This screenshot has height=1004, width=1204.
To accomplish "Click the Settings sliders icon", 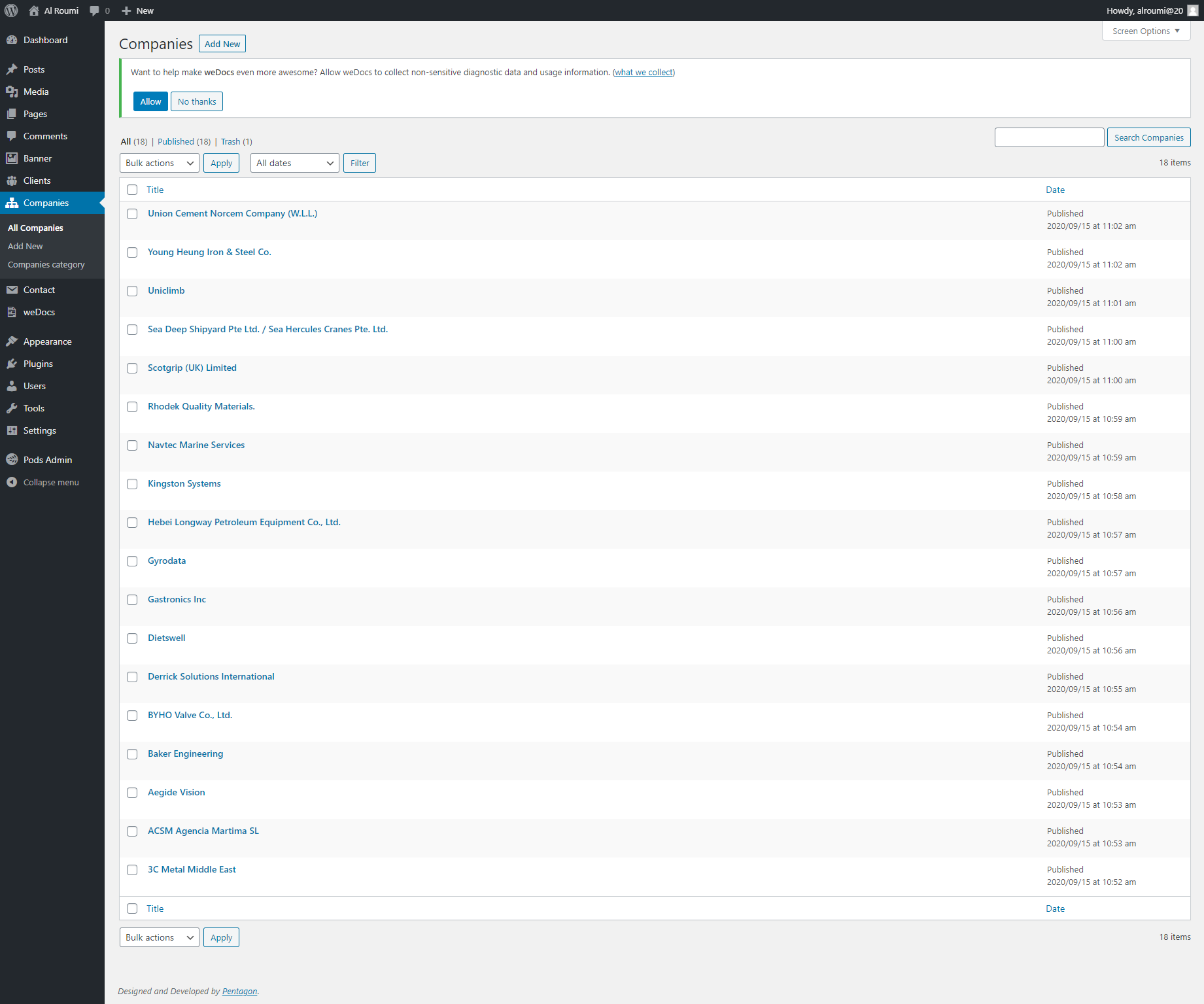I will coord(12,430).
